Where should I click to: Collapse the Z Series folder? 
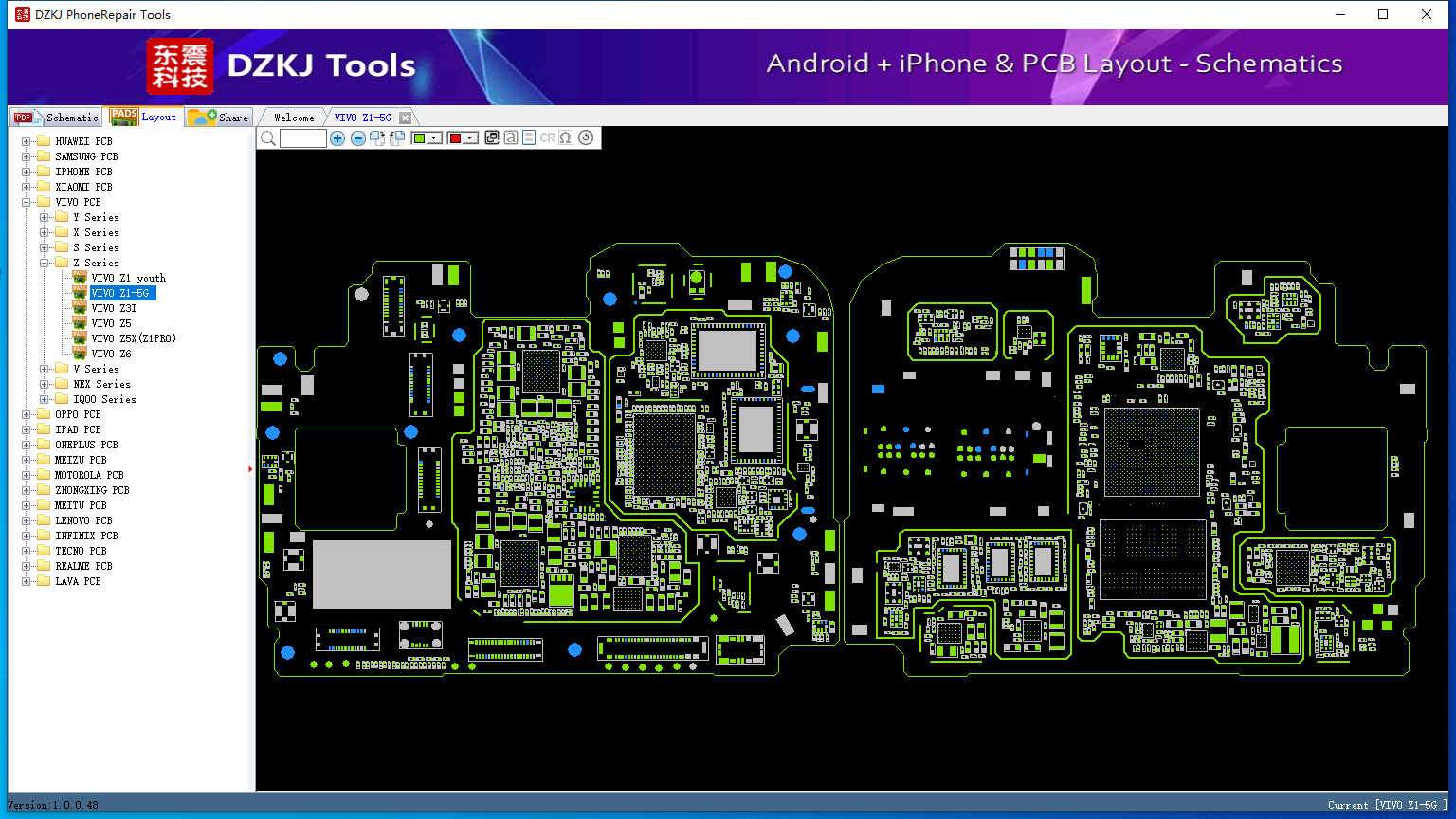[x=45, y=263]
